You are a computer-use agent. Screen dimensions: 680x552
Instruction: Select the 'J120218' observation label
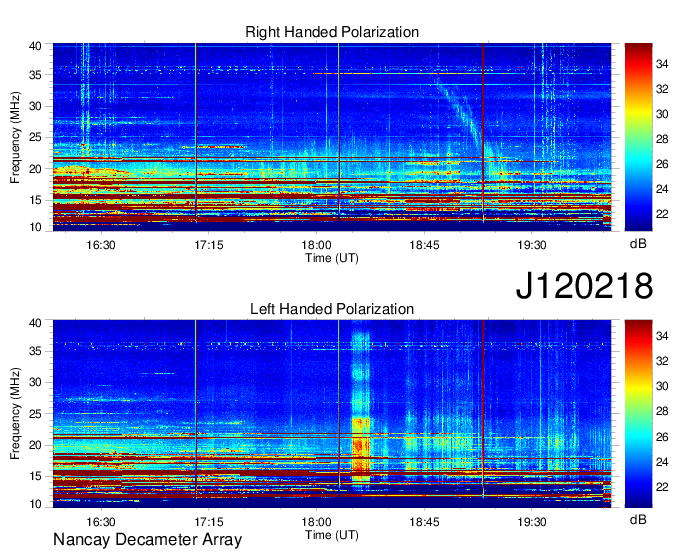(x=584, y=286)
